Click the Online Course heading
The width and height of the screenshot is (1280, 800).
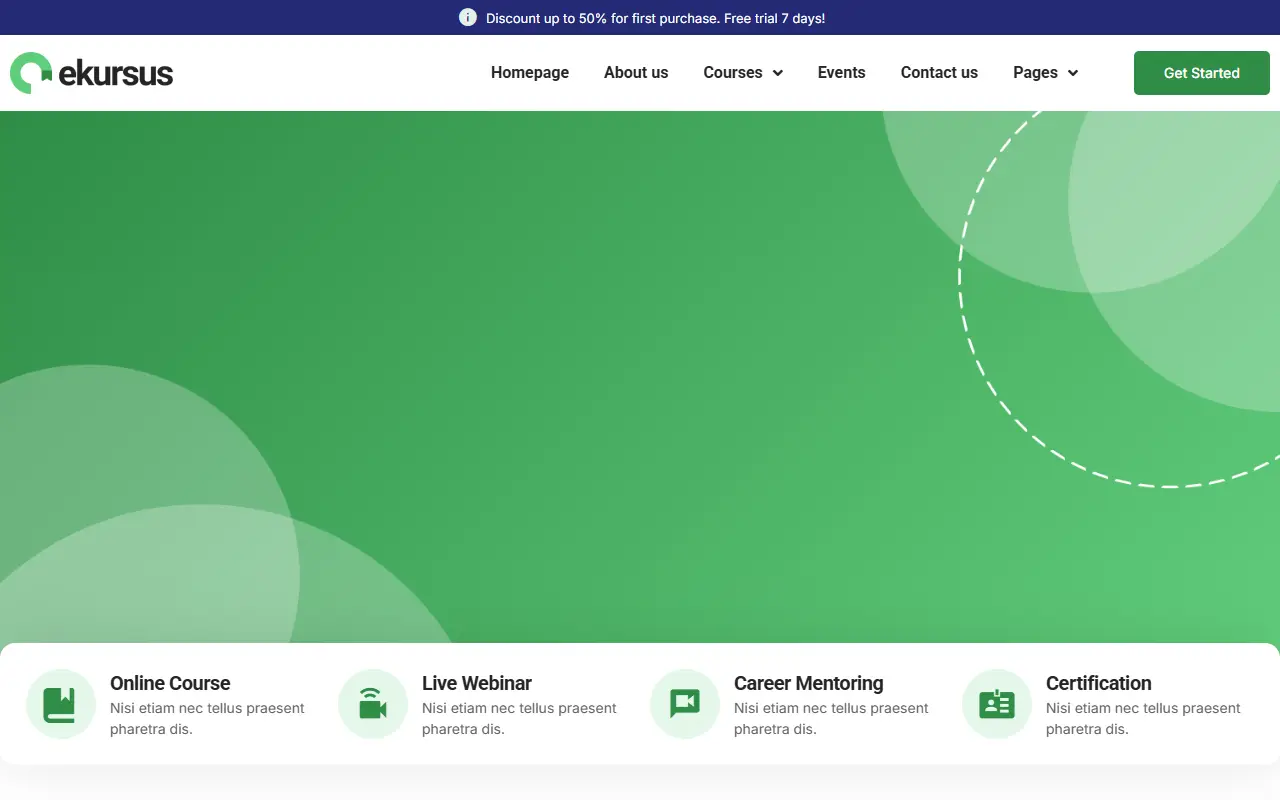(x=170, y=683)
